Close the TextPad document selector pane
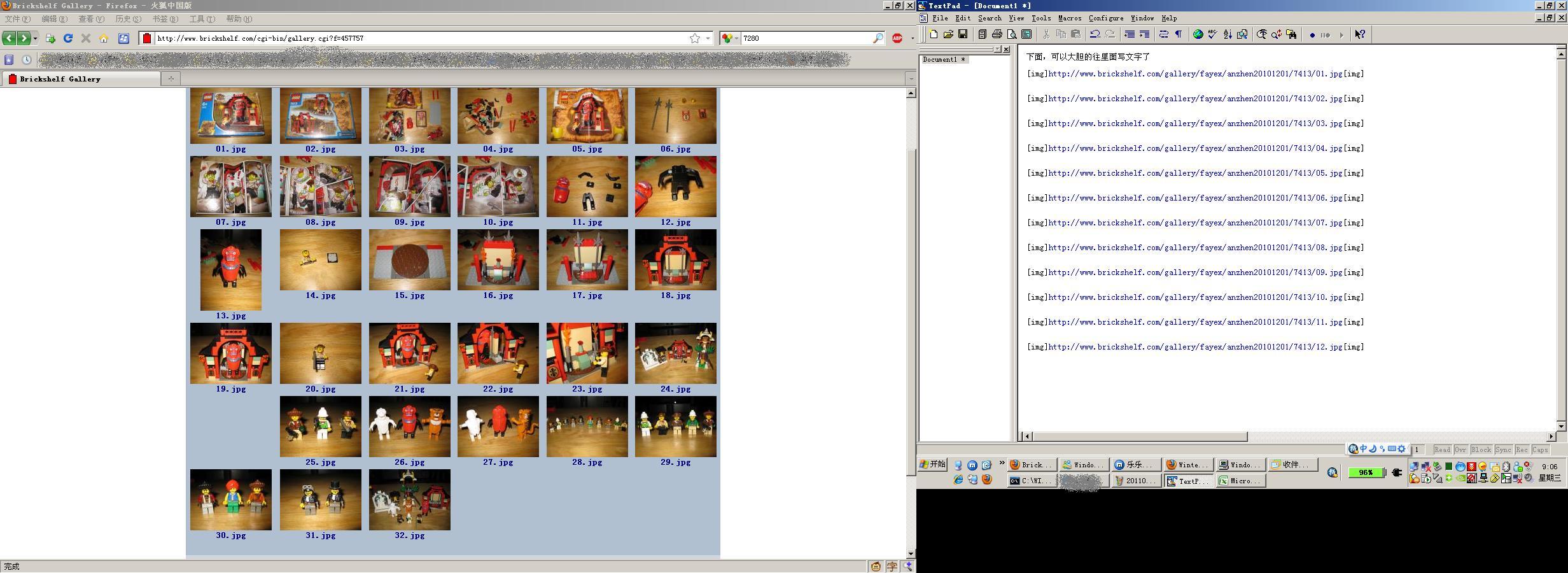The image size is (1568, 573). point(1006,49)
